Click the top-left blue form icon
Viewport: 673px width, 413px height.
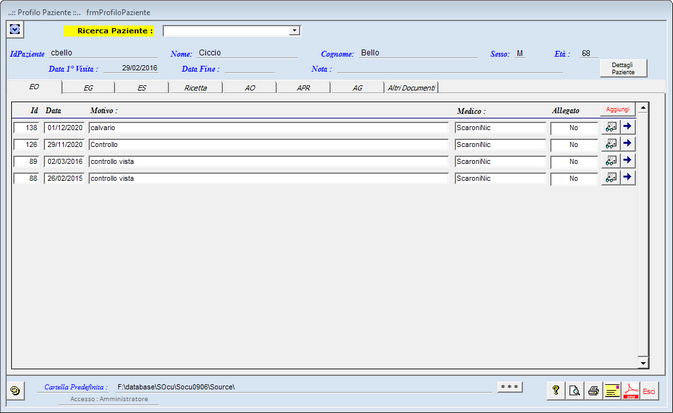(x=16, y=29)
